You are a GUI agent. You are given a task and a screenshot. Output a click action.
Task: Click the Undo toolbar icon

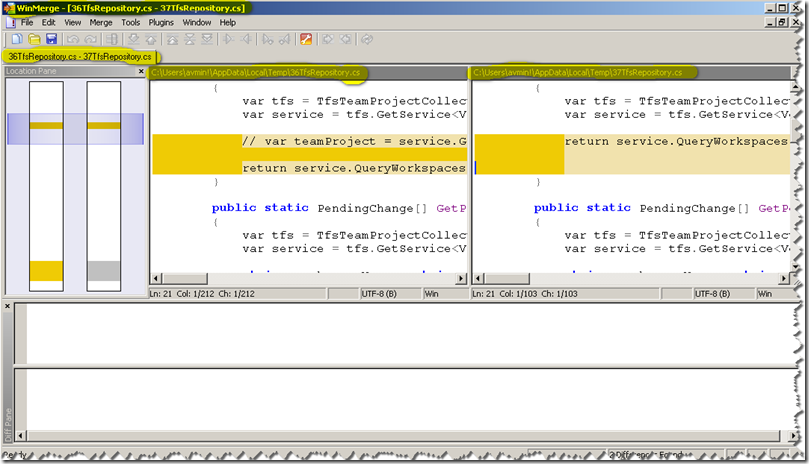click(73, 39)
